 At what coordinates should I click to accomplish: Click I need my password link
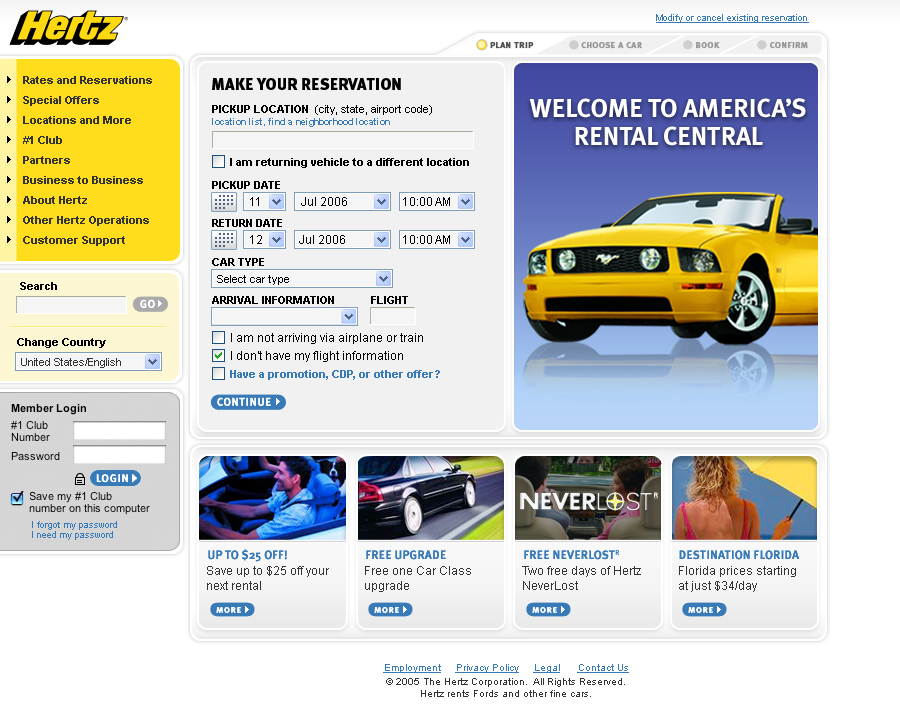(x=72, y=535)
